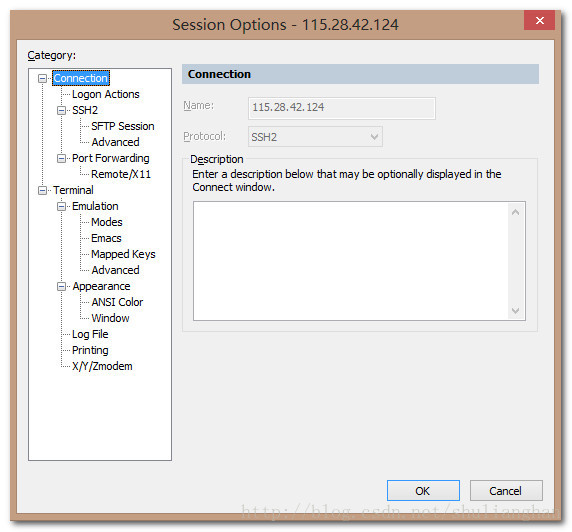Select the Window tree item

point(110,318)
